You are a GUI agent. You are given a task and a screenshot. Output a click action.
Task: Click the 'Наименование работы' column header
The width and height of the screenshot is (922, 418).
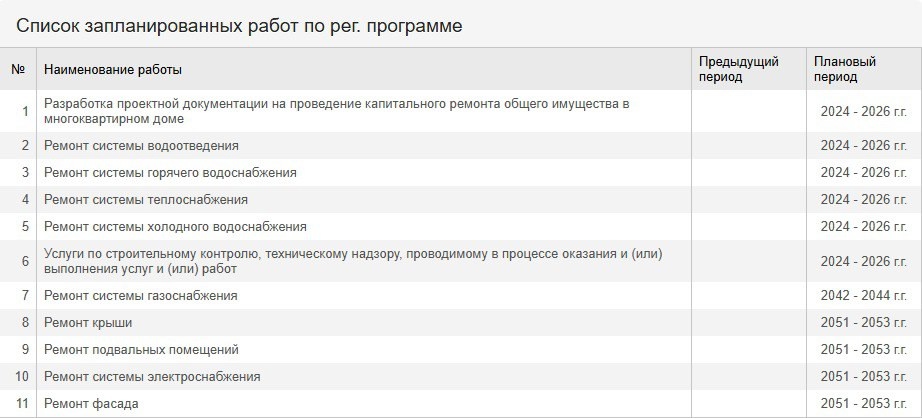(363, 69)
